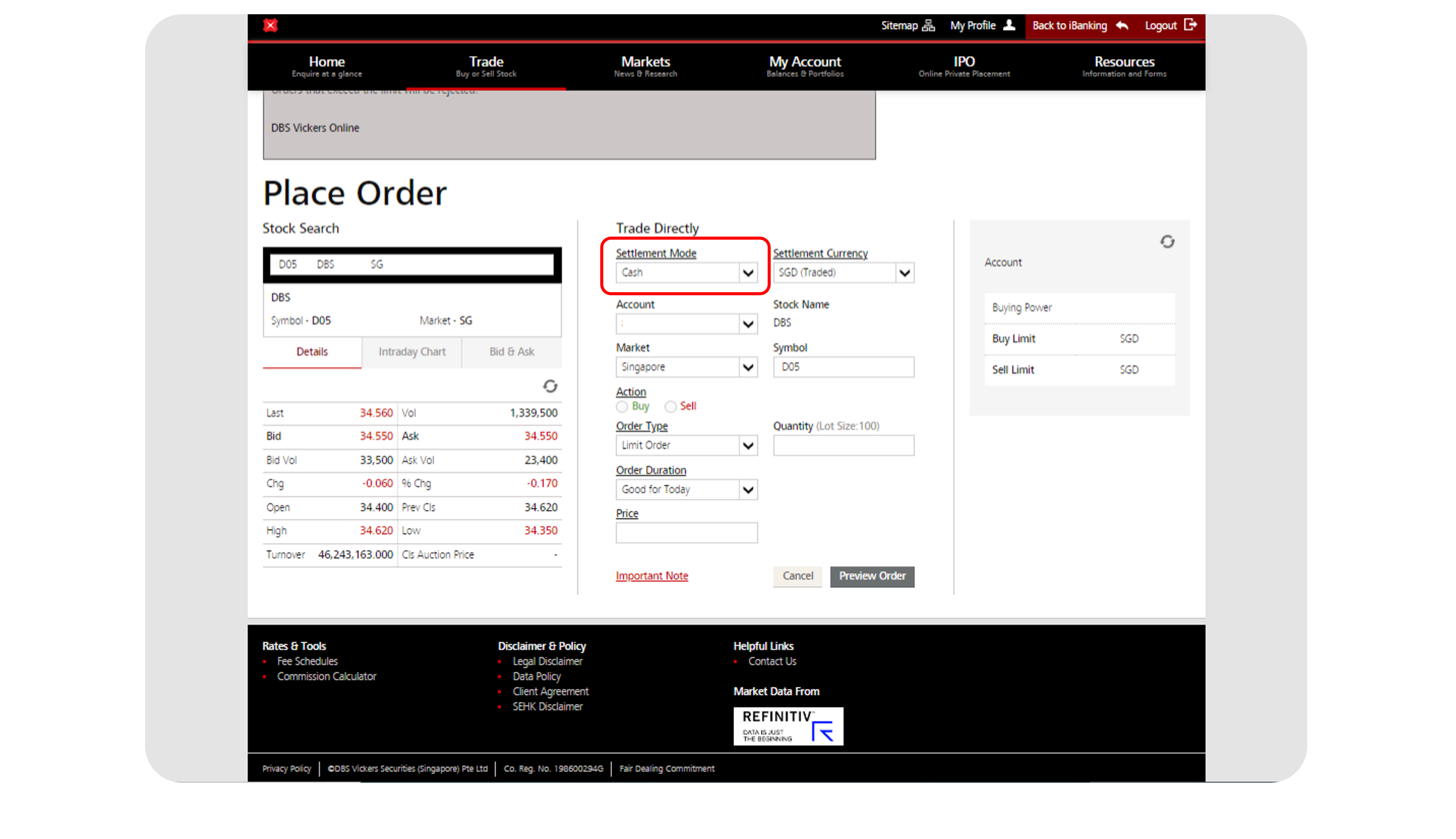Open the Settlement Currency dropdown

pyautogui.click(x=843, y=273)
